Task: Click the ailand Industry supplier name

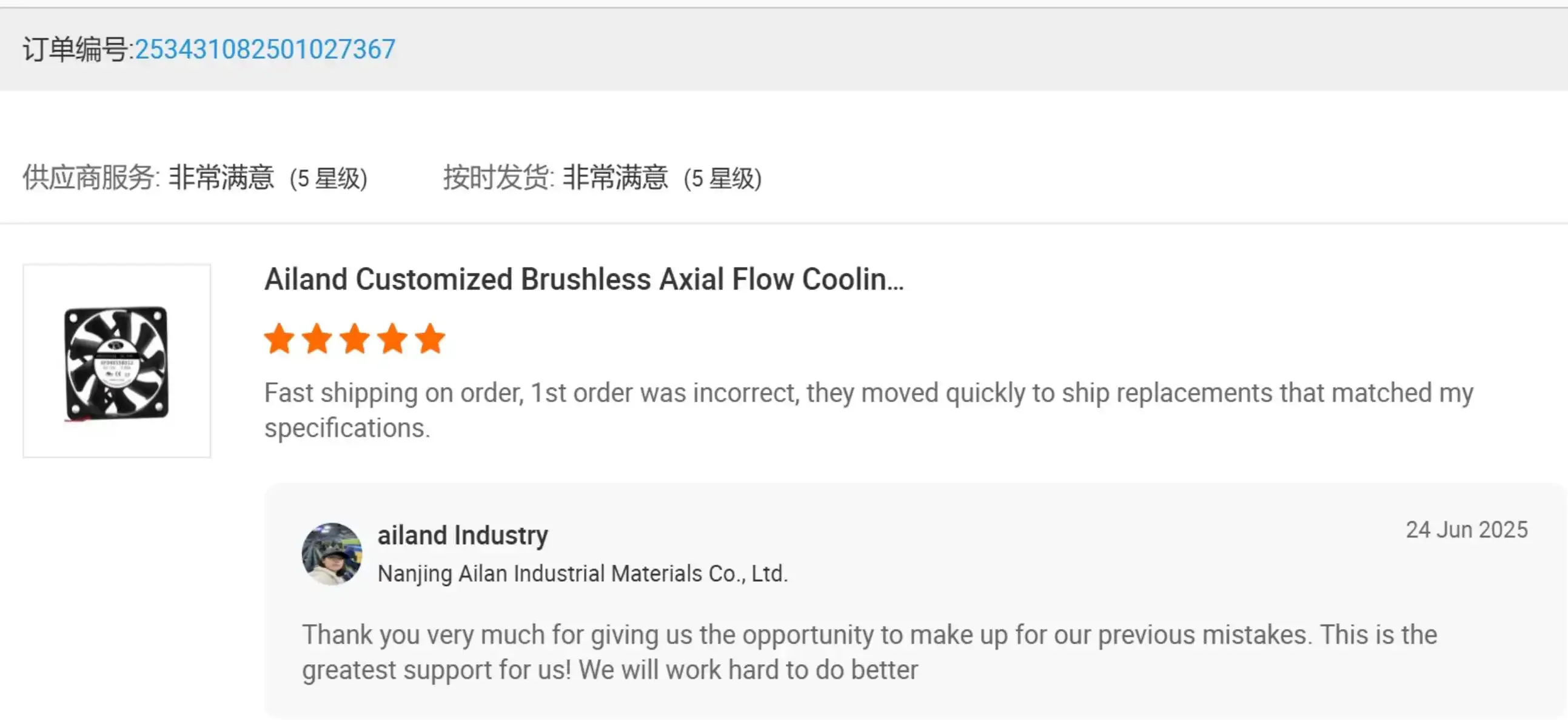Action: 463,536
